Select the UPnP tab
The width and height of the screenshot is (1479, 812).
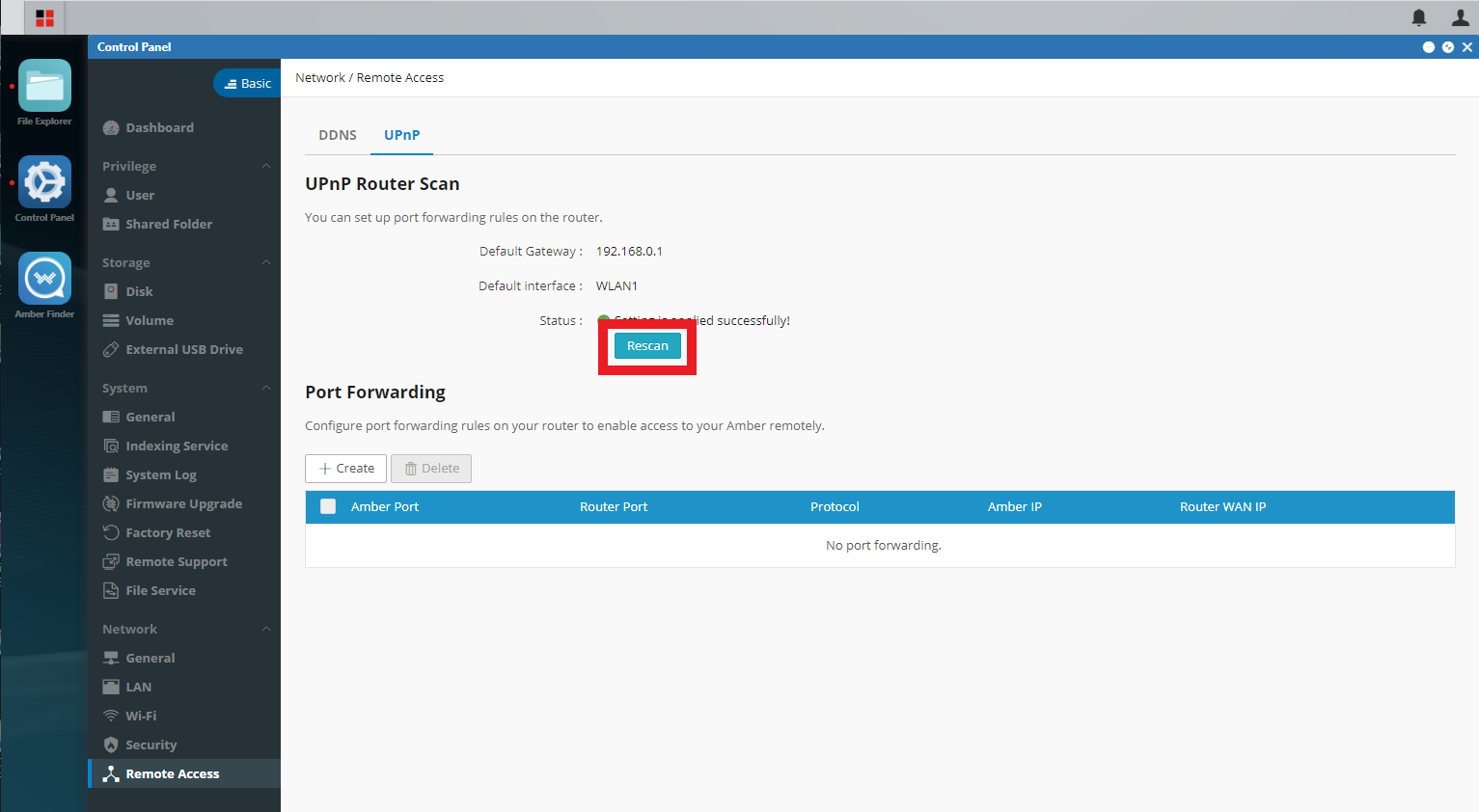coord(402,135)
